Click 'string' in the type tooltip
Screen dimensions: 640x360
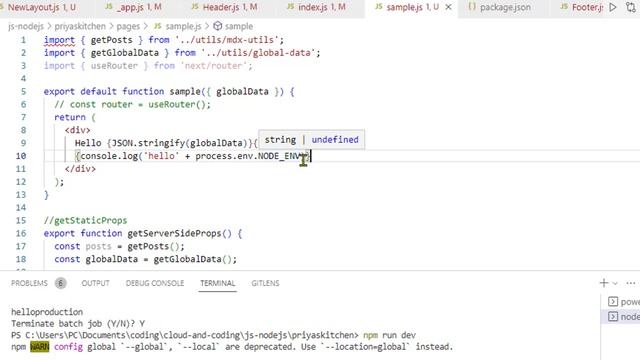pyautogui.click(x=280, y=140)
